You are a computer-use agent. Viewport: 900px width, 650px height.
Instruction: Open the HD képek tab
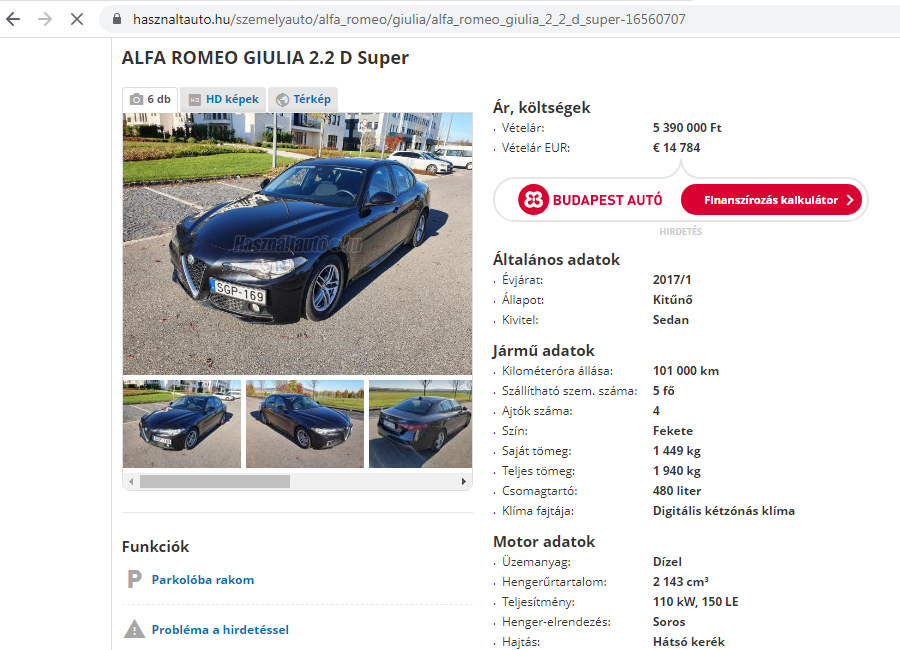(223, 99)
